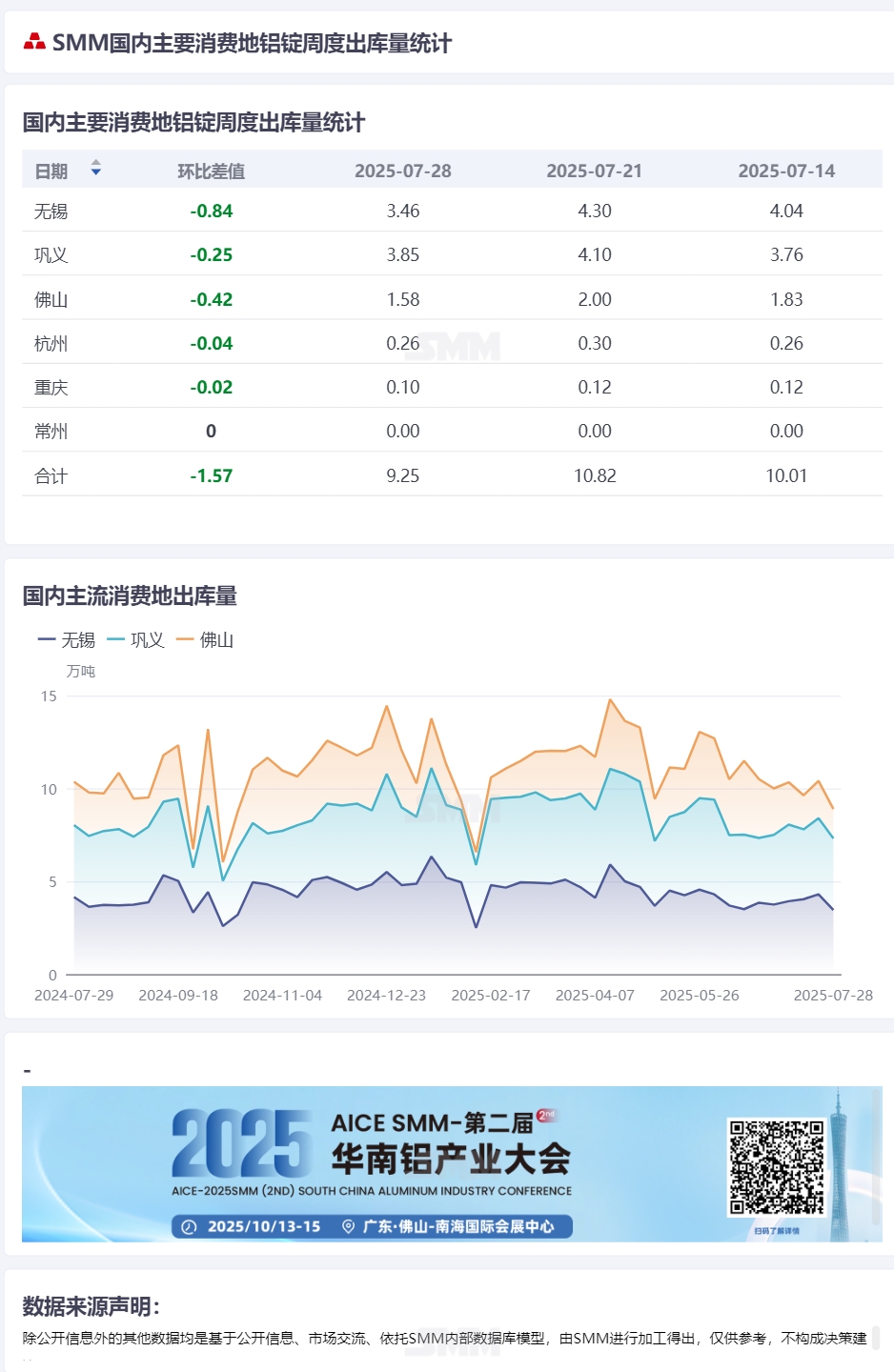Select the -0.04 change value for 杭州

212,344
